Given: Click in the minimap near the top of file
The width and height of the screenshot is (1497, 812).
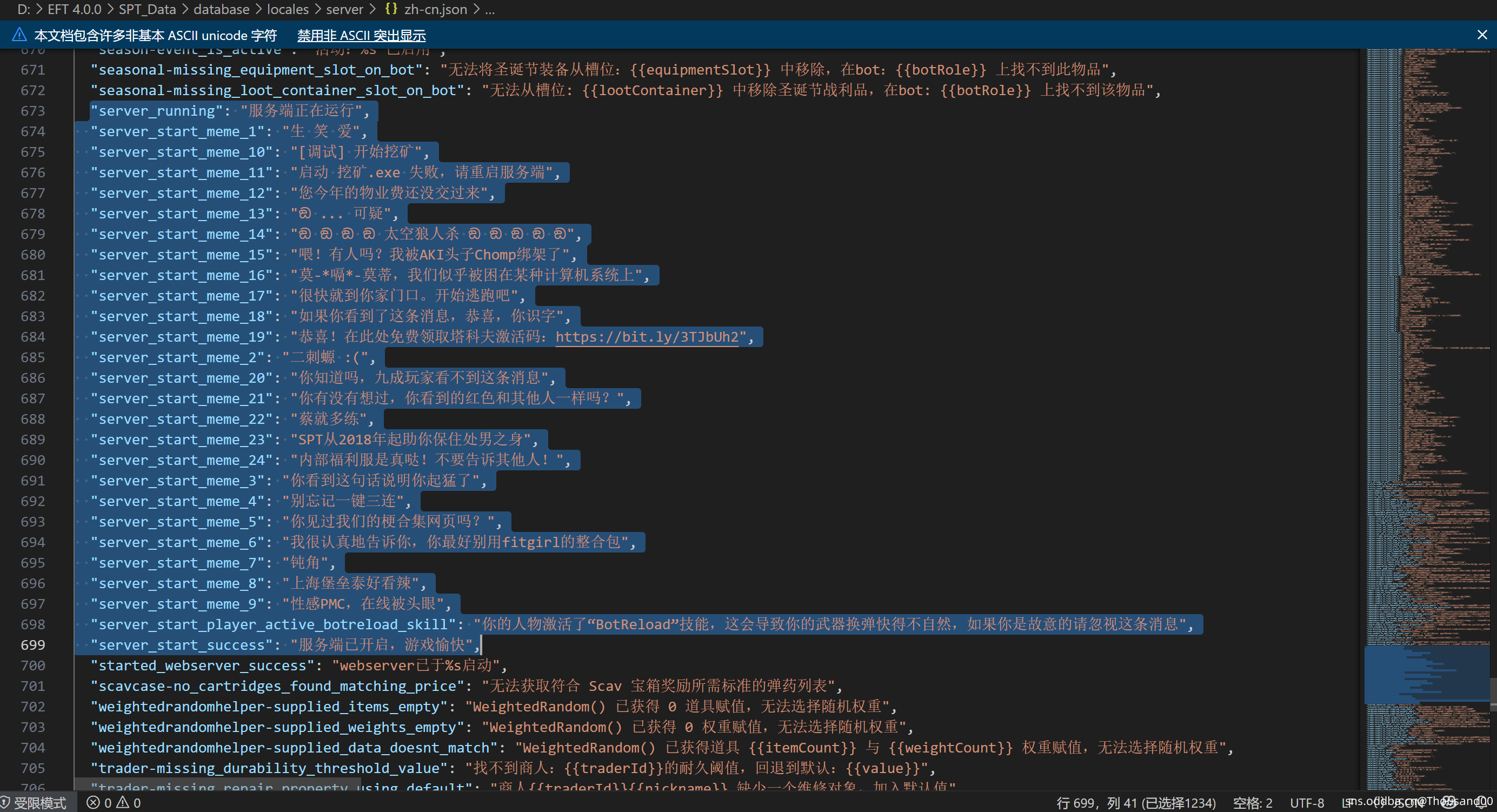Looking at the screenshot, I should [x=1427, y=58].
